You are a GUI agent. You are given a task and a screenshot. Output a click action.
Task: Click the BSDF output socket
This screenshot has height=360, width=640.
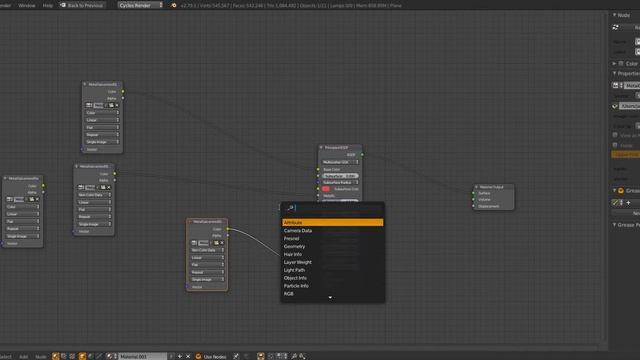[x=362, y=155]
